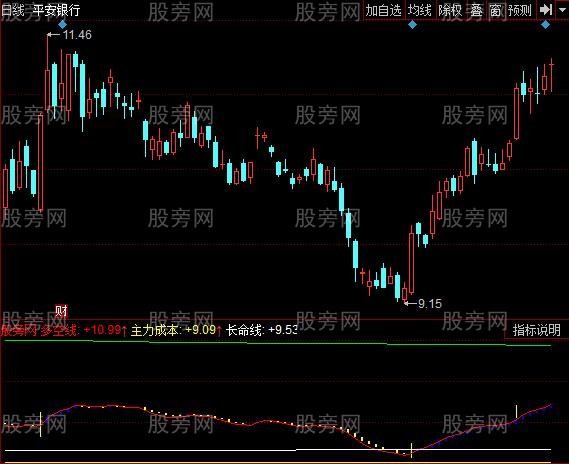The image size is (569, 464).
Task: Toggle the 均线 moving average display
Action: tap(419, 11)
